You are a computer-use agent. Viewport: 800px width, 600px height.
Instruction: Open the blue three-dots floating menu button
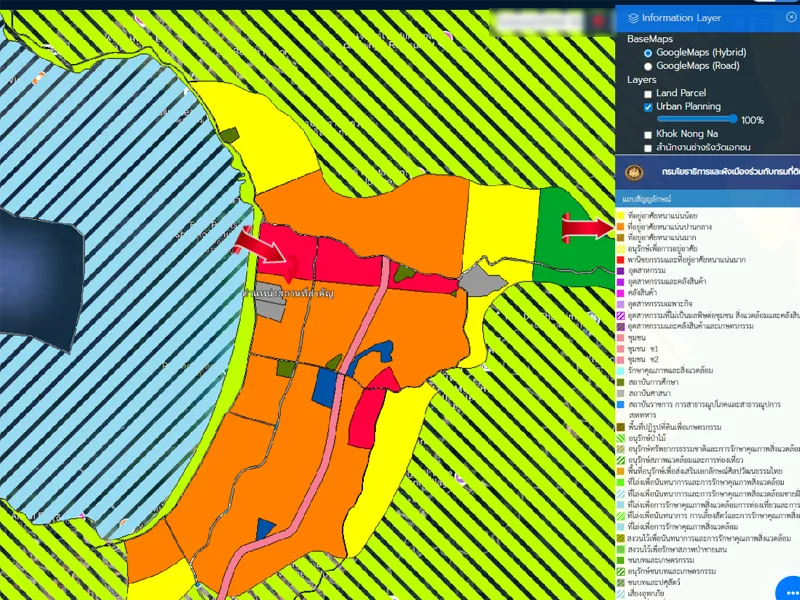[x=790, y=590]
